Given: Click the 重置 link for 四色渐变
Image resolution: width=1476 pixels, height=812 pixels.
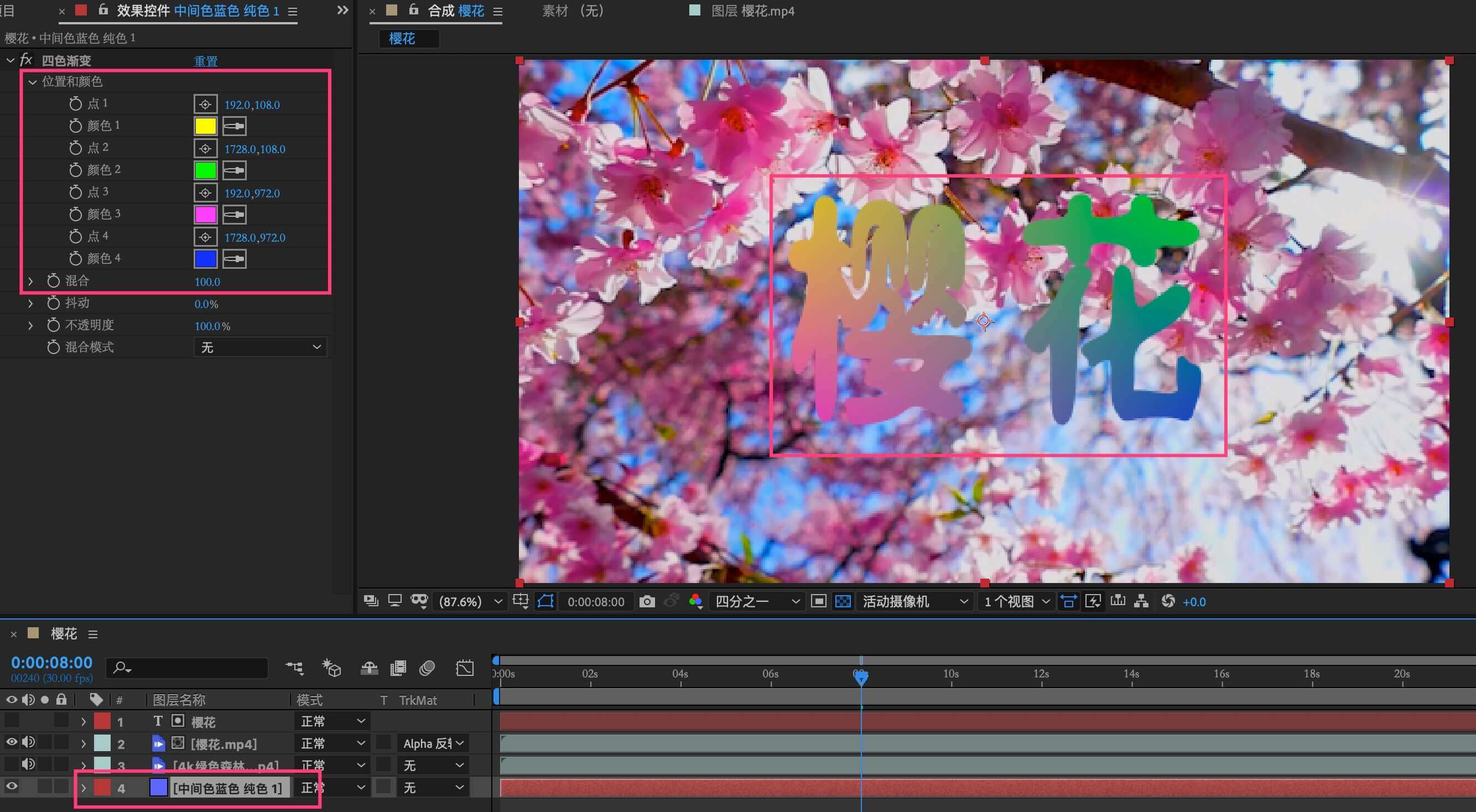Looking at the screenshot, I should [206, 61].
